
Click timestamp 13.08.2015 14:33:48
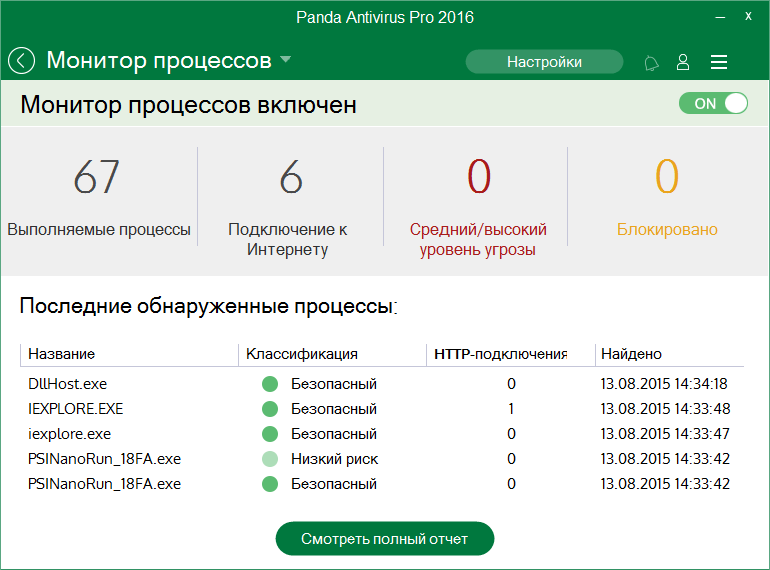665,409
